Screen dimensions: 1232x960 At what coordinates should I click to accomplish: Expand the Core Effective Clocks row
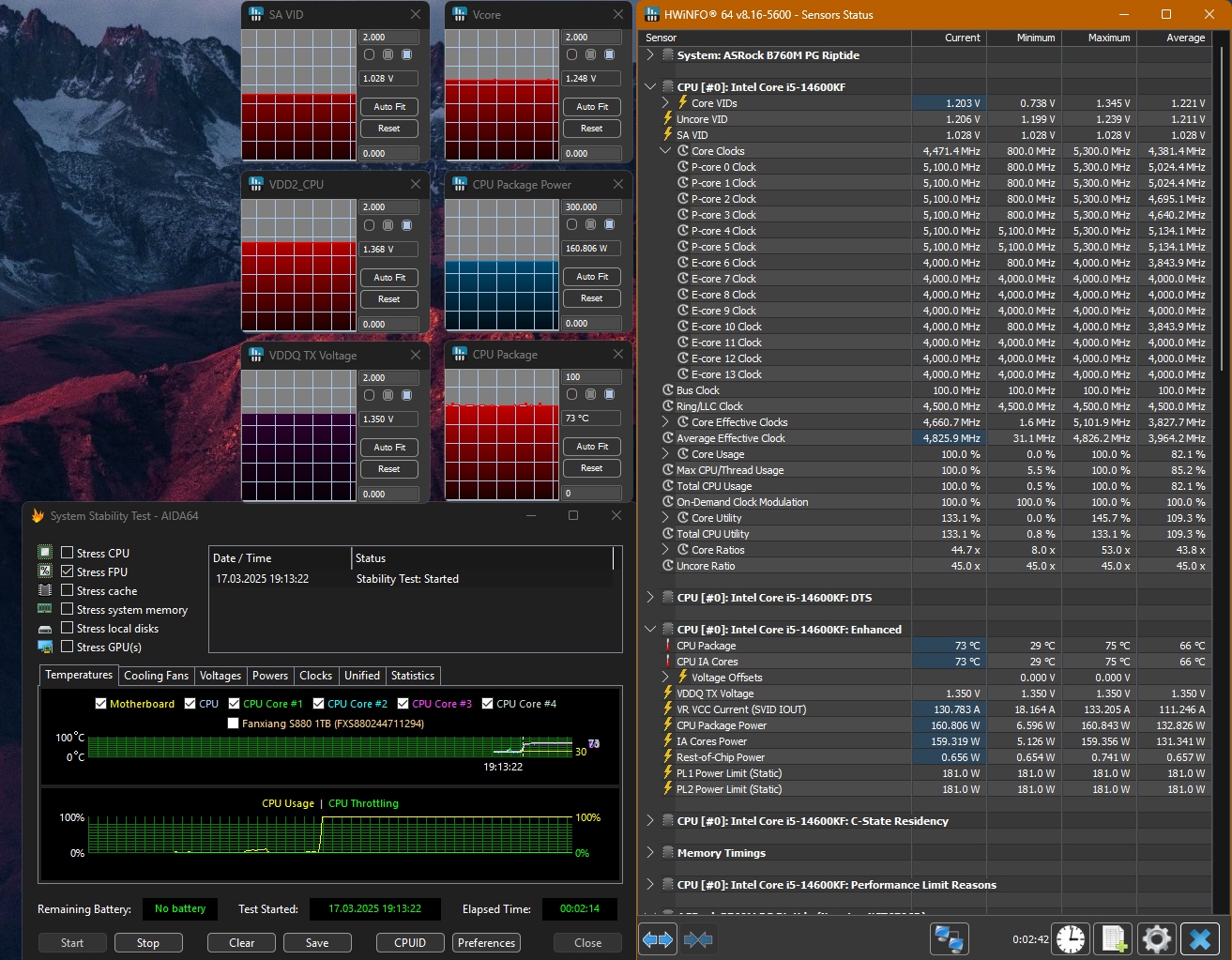pos(665,422)
